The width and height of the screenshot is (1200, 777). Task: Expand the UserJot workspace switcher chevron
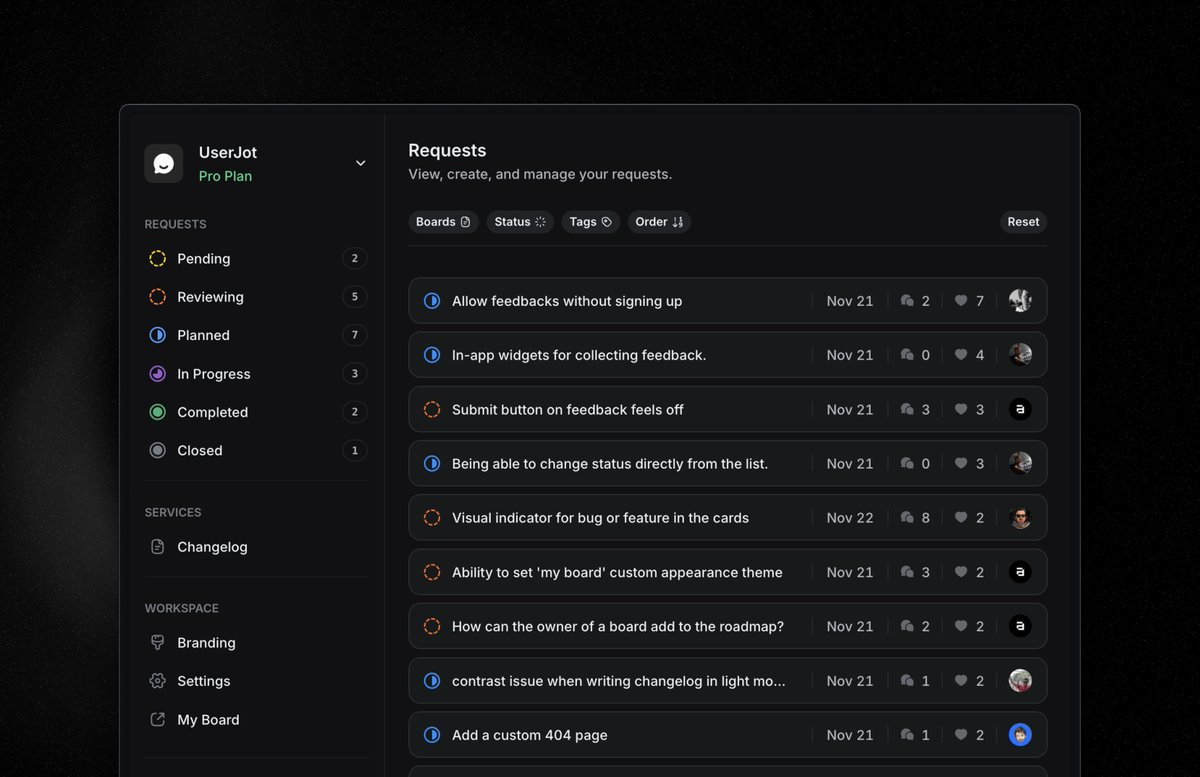(360, 163)
